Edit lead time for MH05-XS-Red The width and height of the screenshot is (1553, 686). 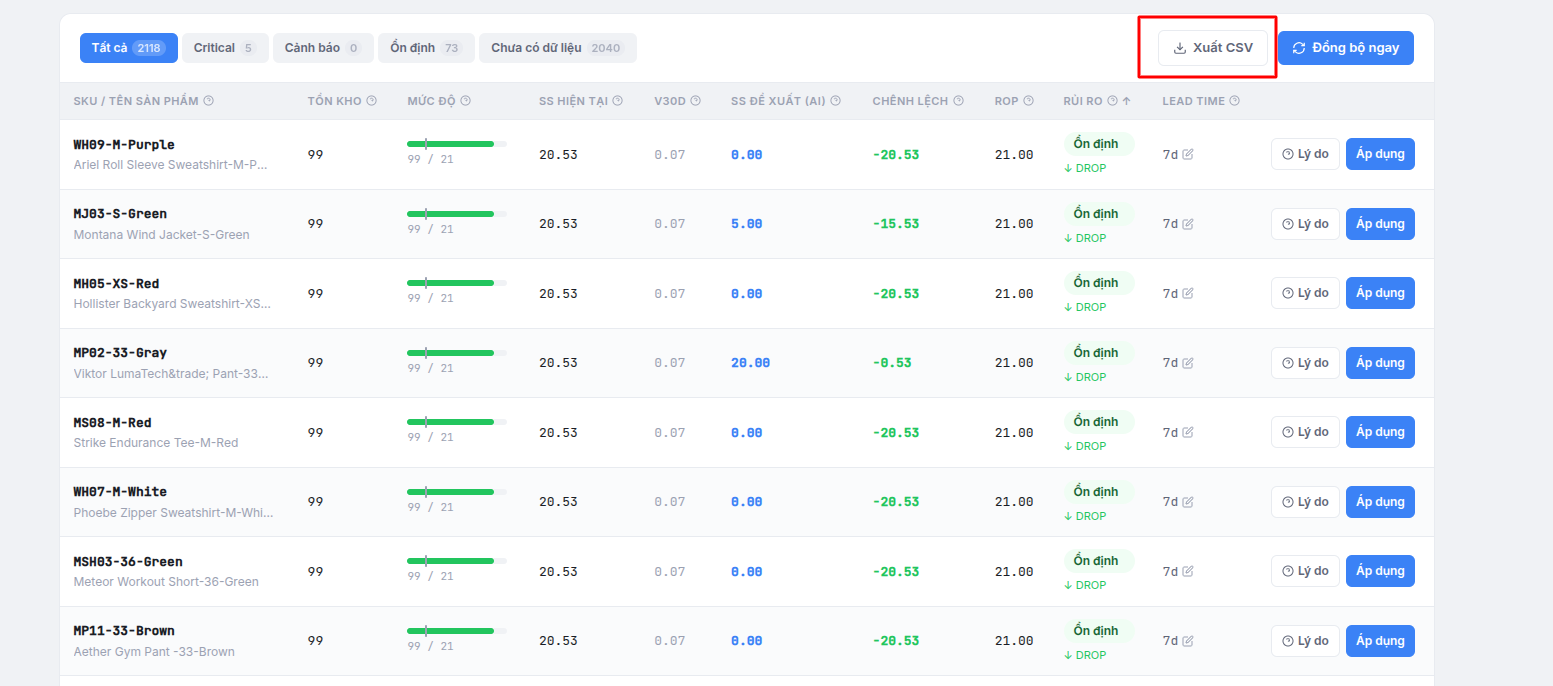coord(1188,294)
